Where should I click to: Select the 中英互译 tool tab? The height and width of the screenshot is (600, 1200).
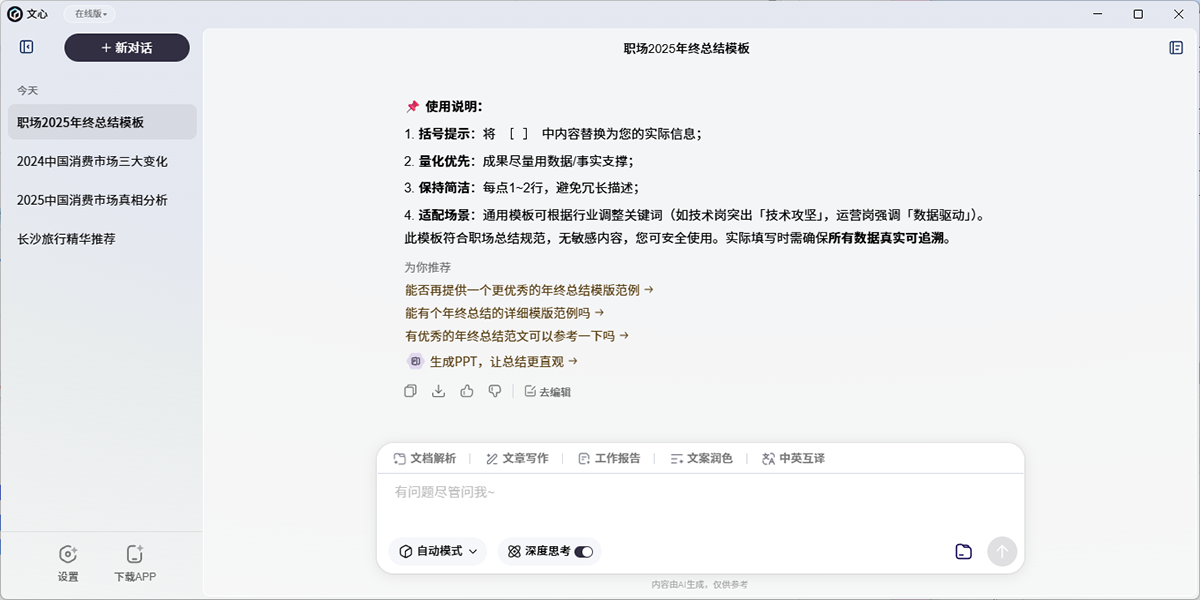(793, 458)
